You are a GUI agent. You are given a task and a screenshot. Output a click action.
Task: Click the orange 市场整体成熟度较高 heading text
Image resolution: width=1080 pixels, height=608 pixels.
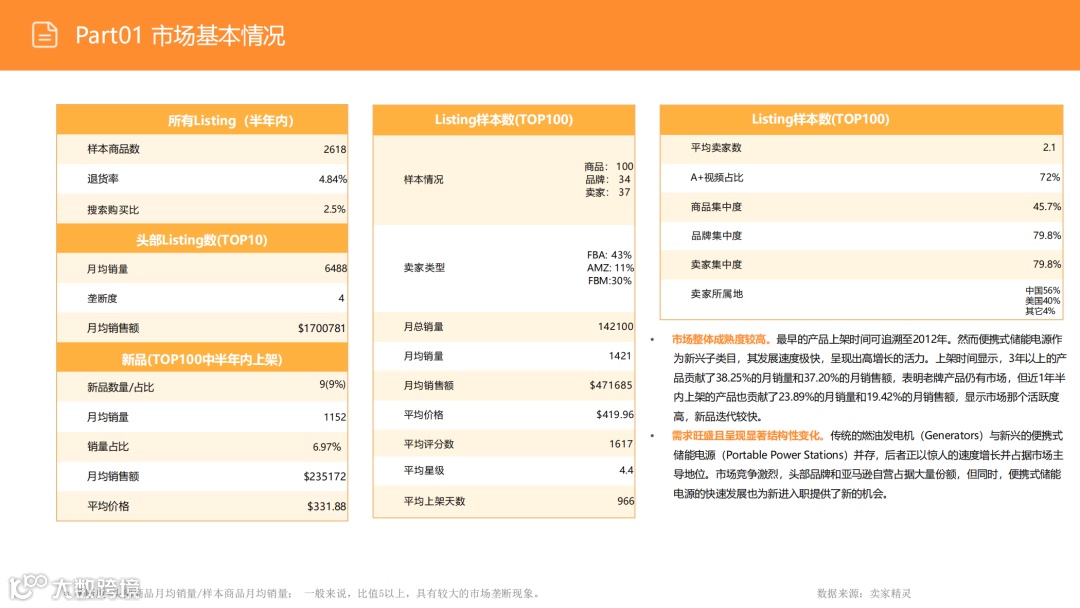(720, 339)
